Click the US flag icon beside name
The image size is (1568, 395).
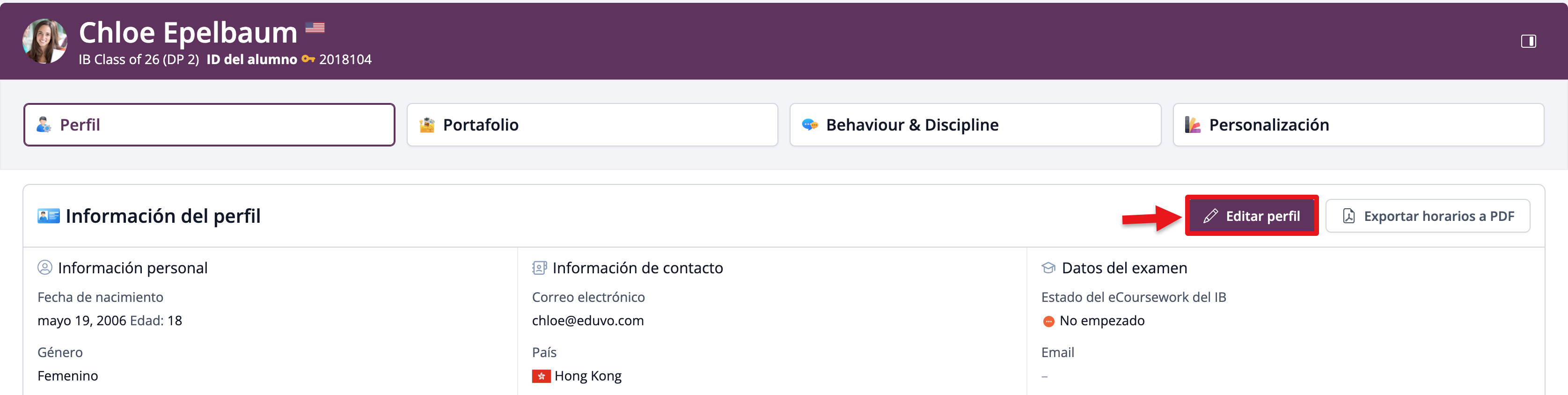click(315, 28)
